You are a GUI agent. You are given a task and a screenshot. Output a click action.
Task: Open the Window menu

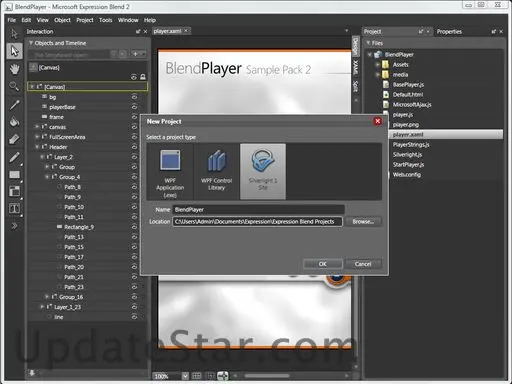[128, 20]
